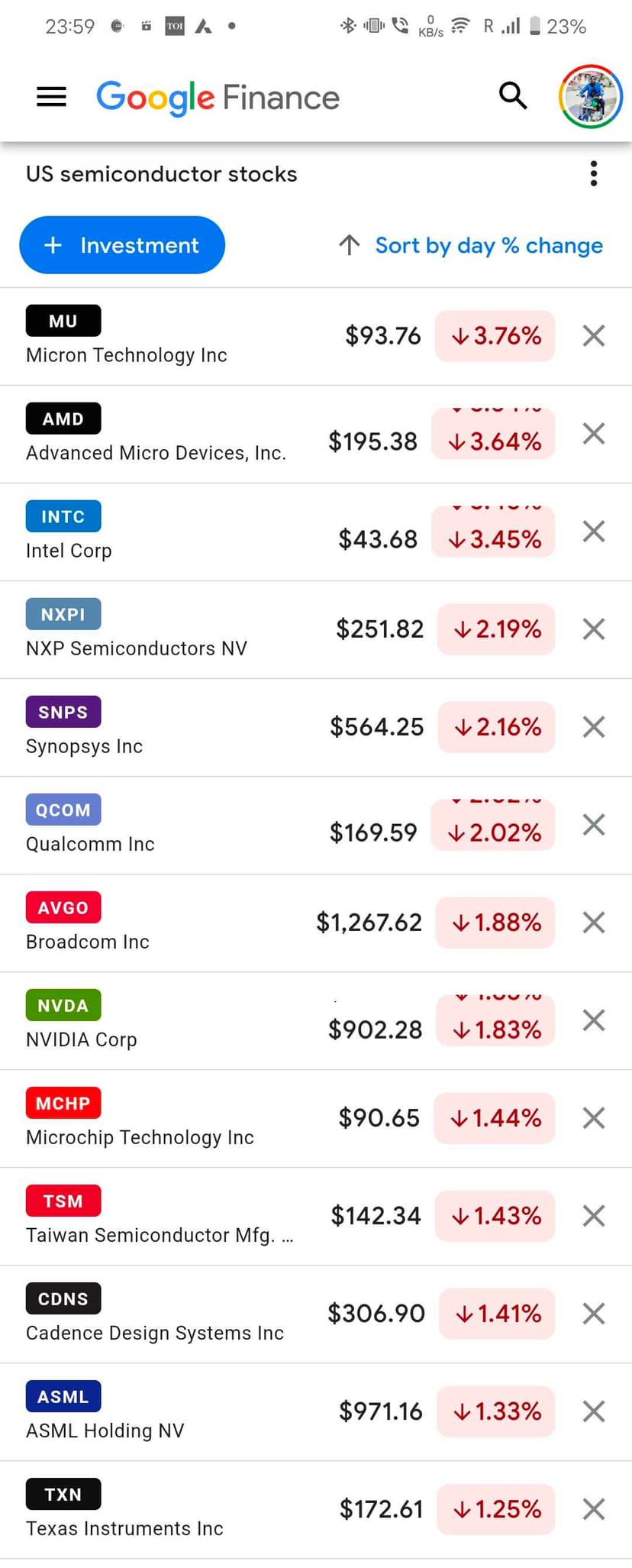Toggle Synopsys's 2.16% change display
The image size is (632, 1568).
496,727
